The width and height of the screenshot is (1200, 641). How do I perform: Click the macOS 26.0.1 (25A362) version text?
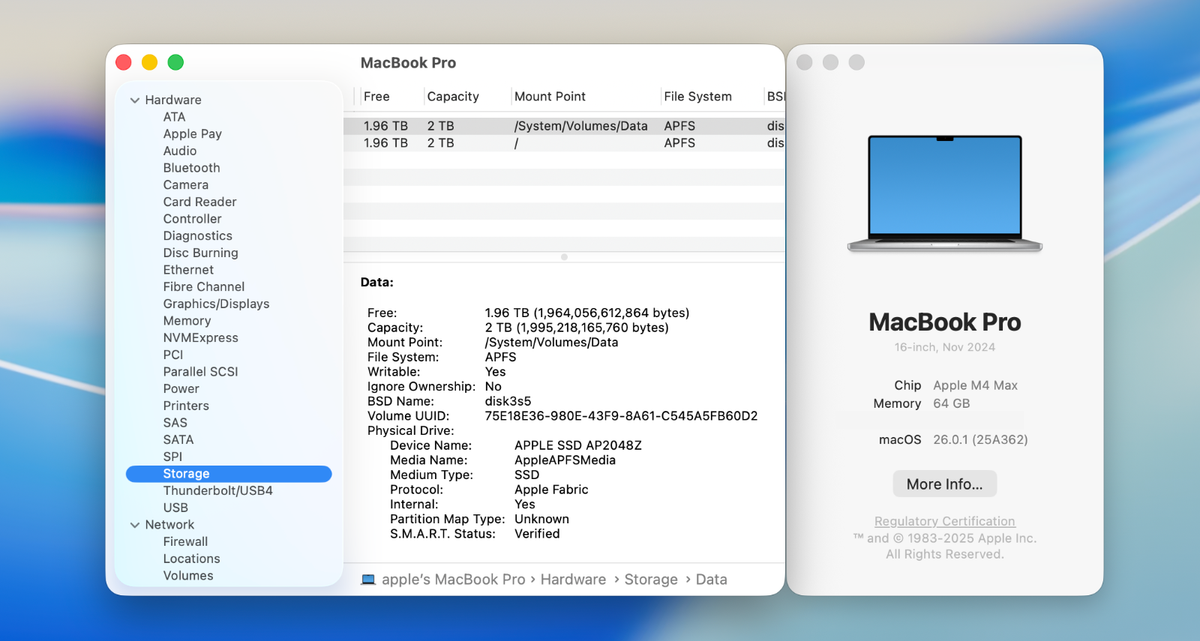[x=980, y=440]
